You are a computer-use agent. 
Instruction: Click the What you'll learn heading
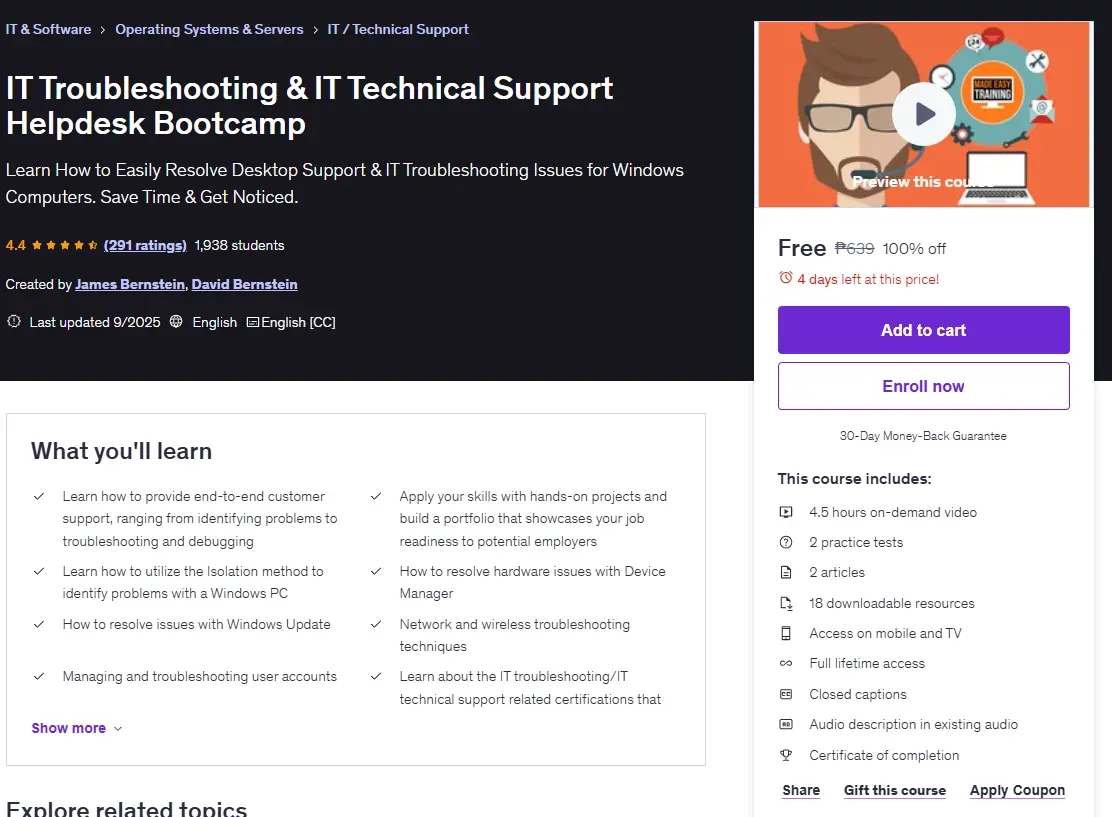click(121, 451)
